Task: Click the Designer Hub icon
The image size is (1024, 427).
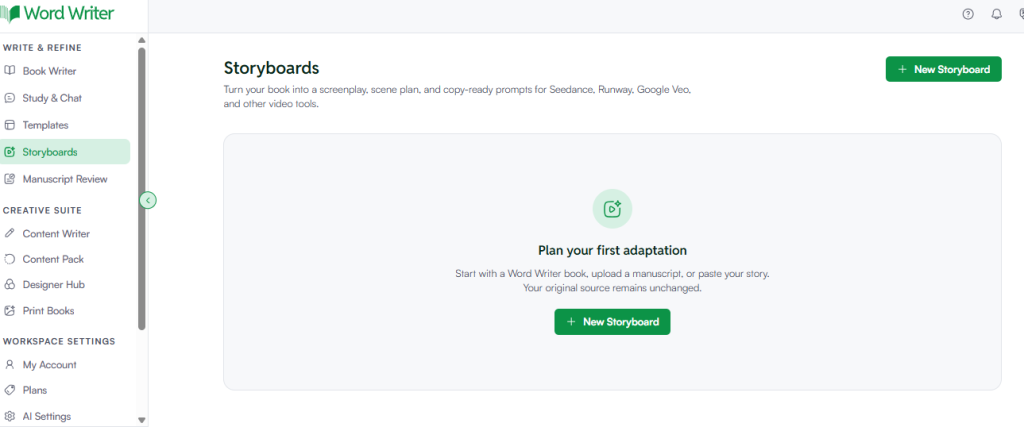Action: (9, 285)
